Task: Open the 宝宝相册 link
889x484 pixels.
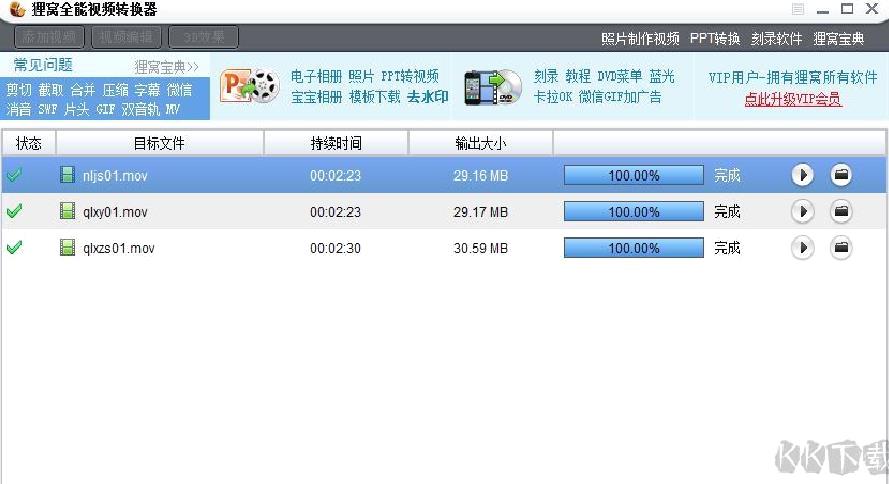Action: tap(316, 97)
